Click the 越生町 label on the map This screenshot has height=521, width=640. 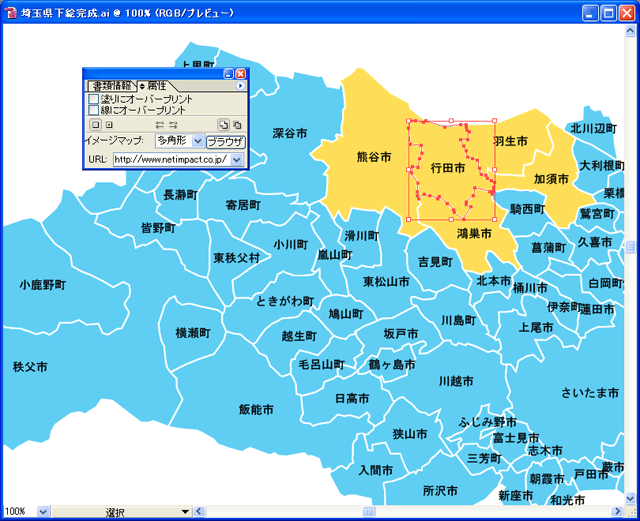[299, 336]
